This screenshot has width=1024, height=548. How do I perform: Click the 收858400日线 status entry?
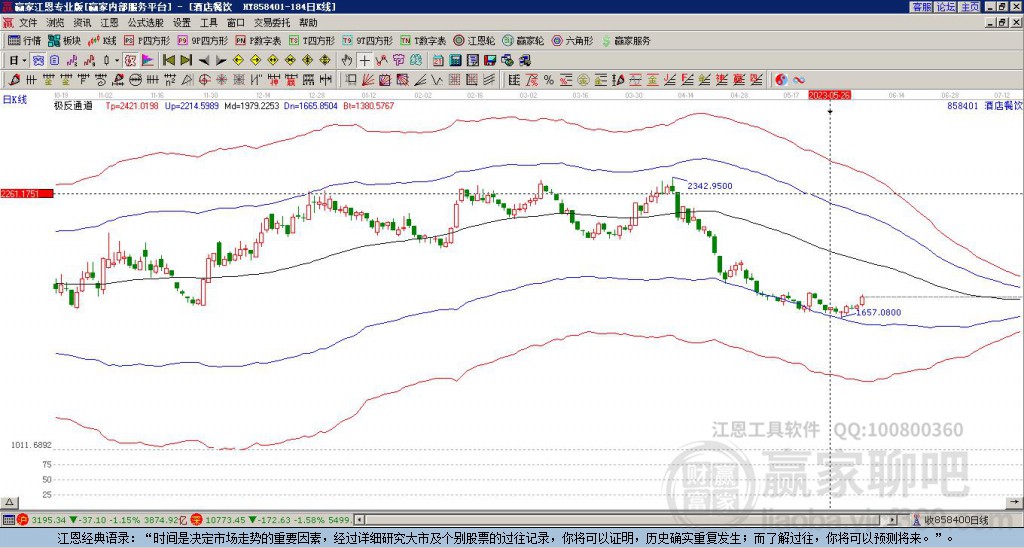[956, 520]
